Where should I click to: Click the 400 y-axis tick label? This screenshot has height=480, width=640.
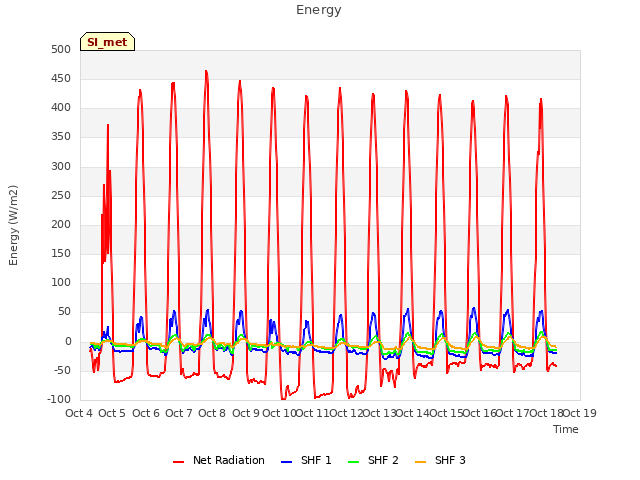[61, 108]
